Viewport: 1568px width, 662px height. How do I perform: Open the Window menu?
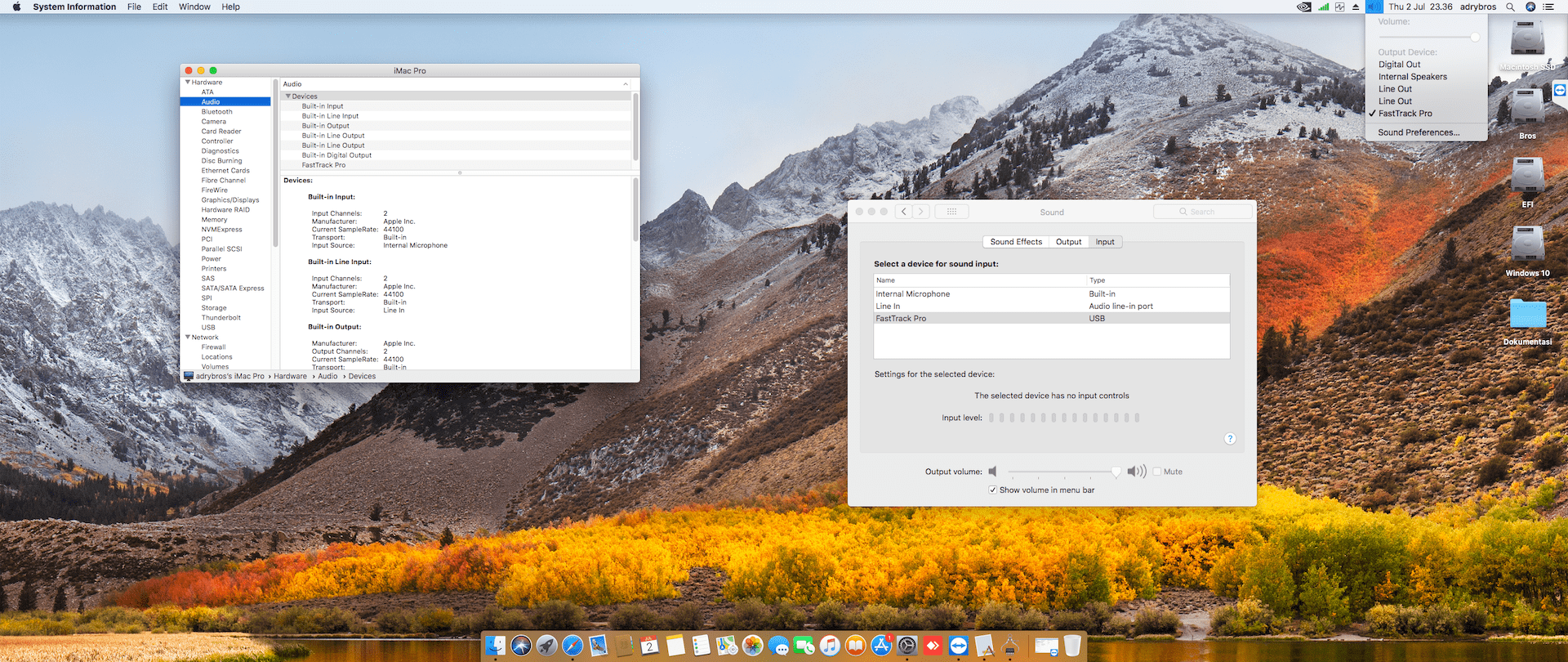click(194, 7)
